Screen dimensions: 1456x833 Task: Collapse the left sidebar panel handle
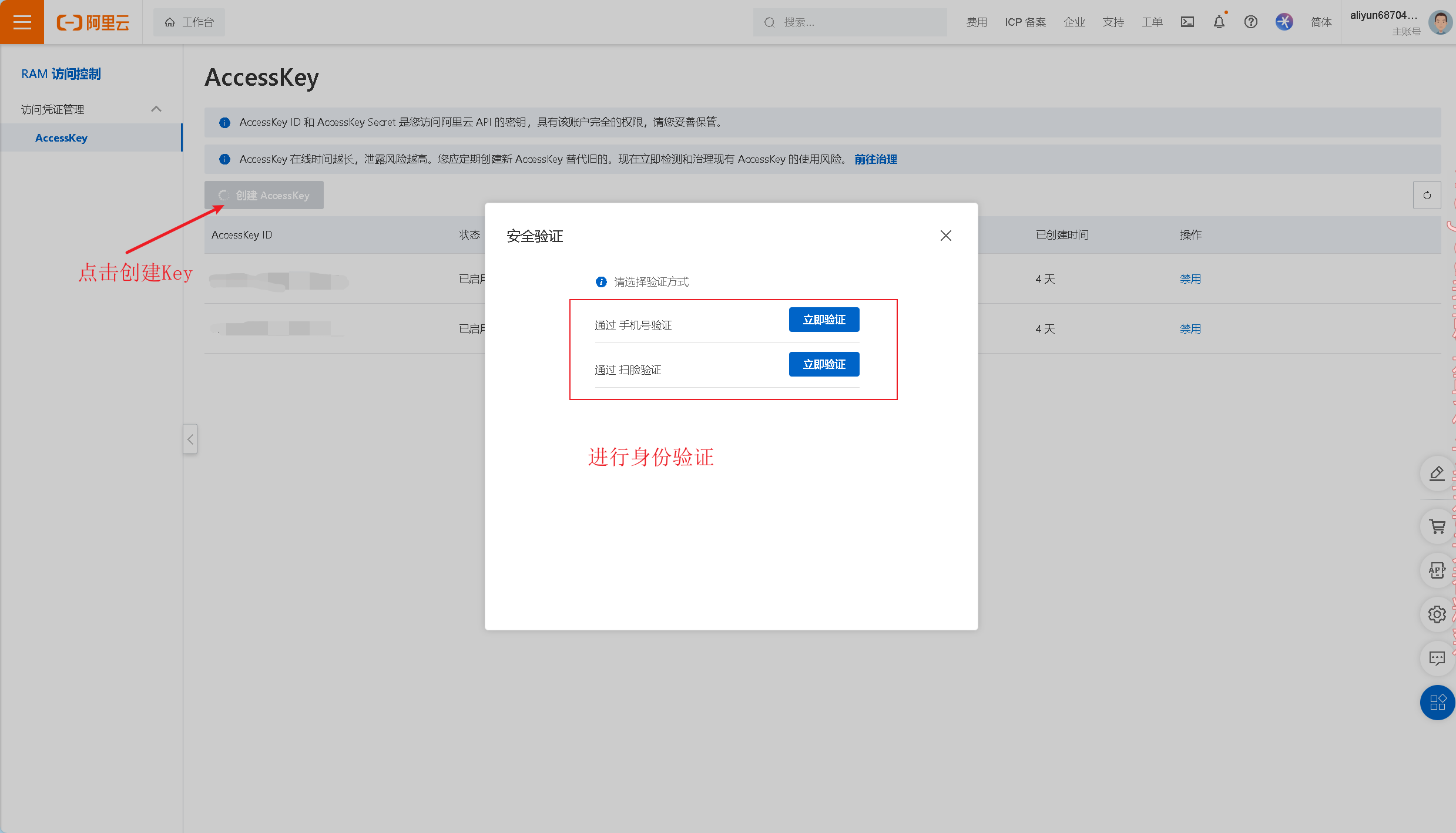[190, 439]
